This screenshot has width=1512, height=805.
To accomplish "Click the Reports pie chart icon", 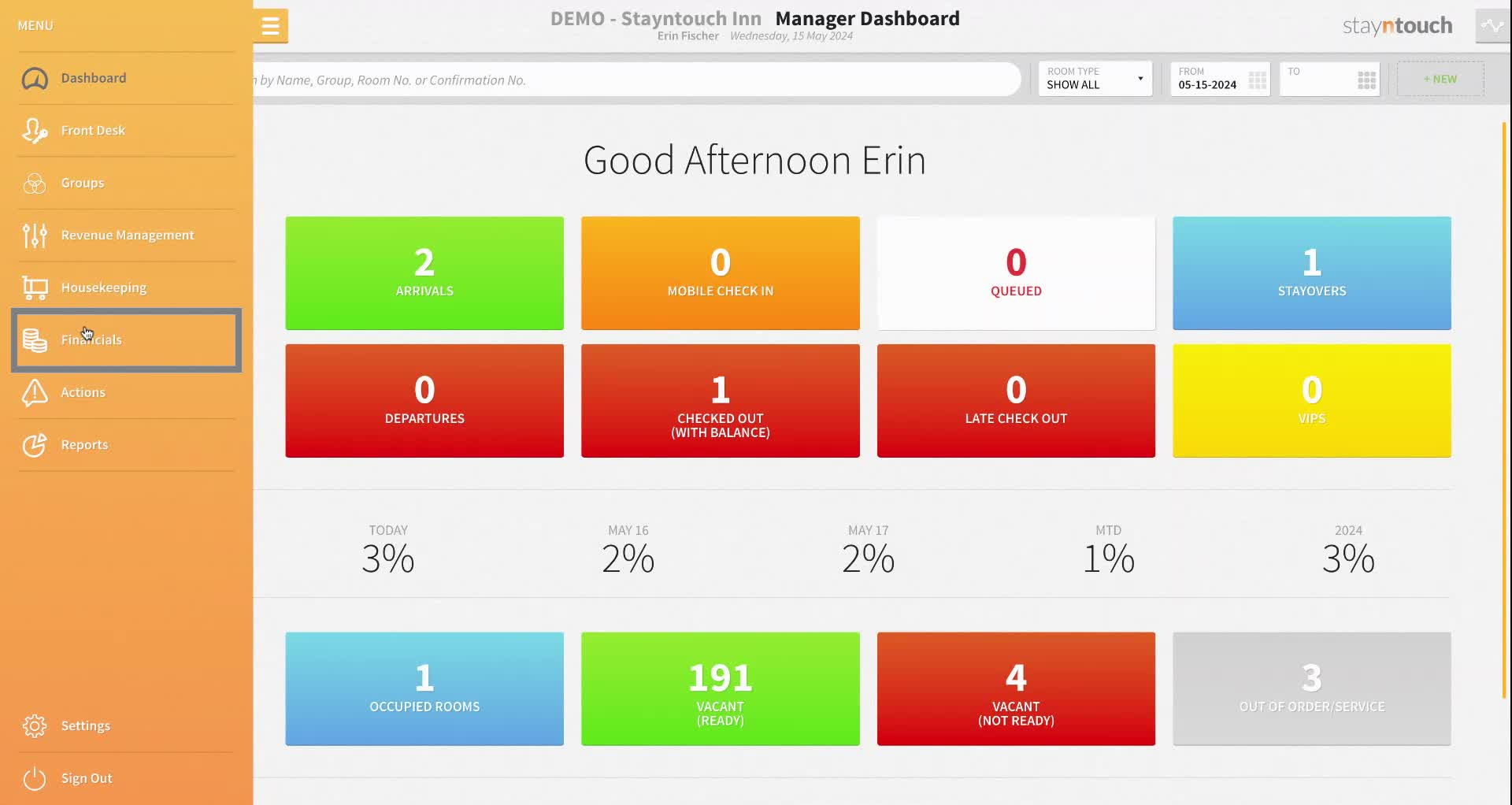I will tap(35, 444).
